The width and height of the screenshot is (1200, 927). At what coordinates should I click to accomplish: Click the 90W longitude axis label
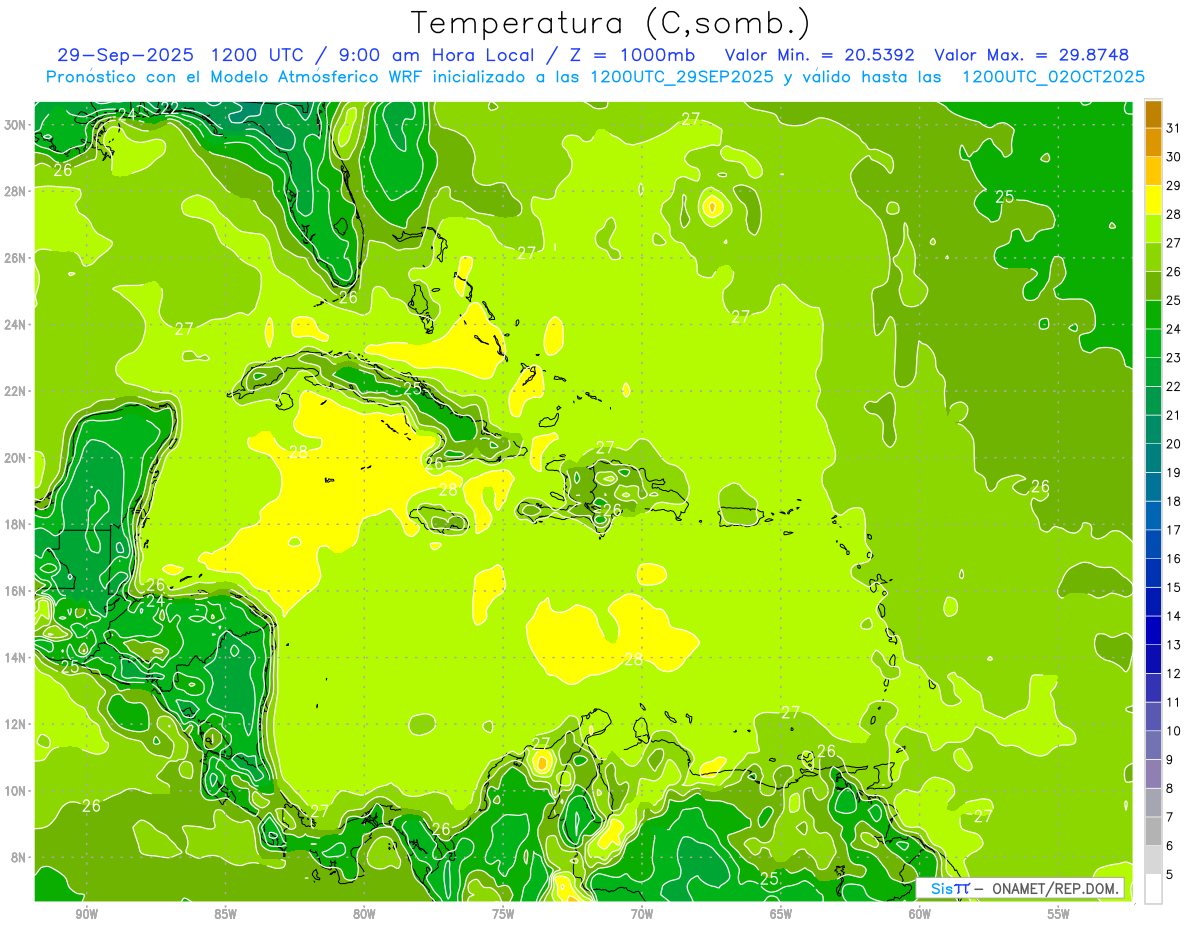coord(87,914)
